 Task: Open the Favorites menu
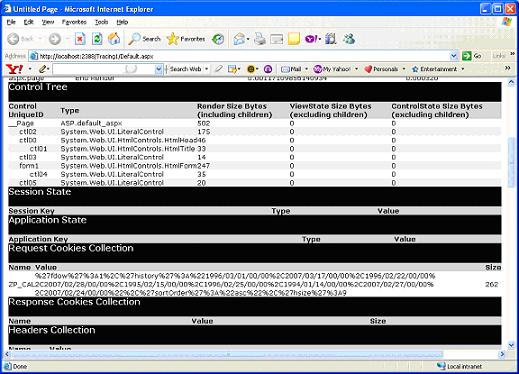(x=74, y=22)
